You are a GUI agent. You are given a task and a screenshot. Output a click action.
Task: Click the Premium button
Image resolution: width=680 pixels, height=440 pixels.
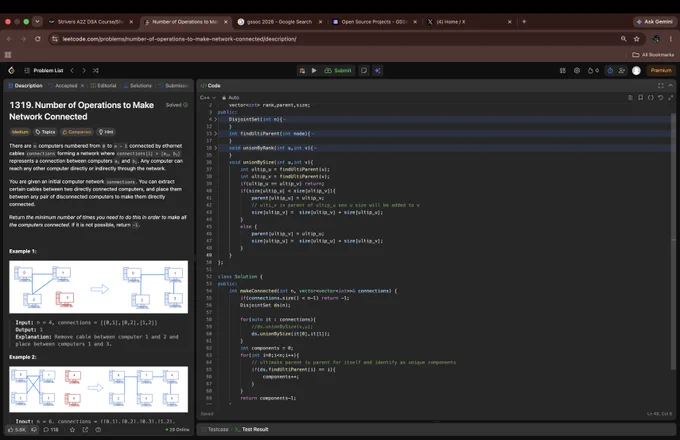tap(661, 70)
